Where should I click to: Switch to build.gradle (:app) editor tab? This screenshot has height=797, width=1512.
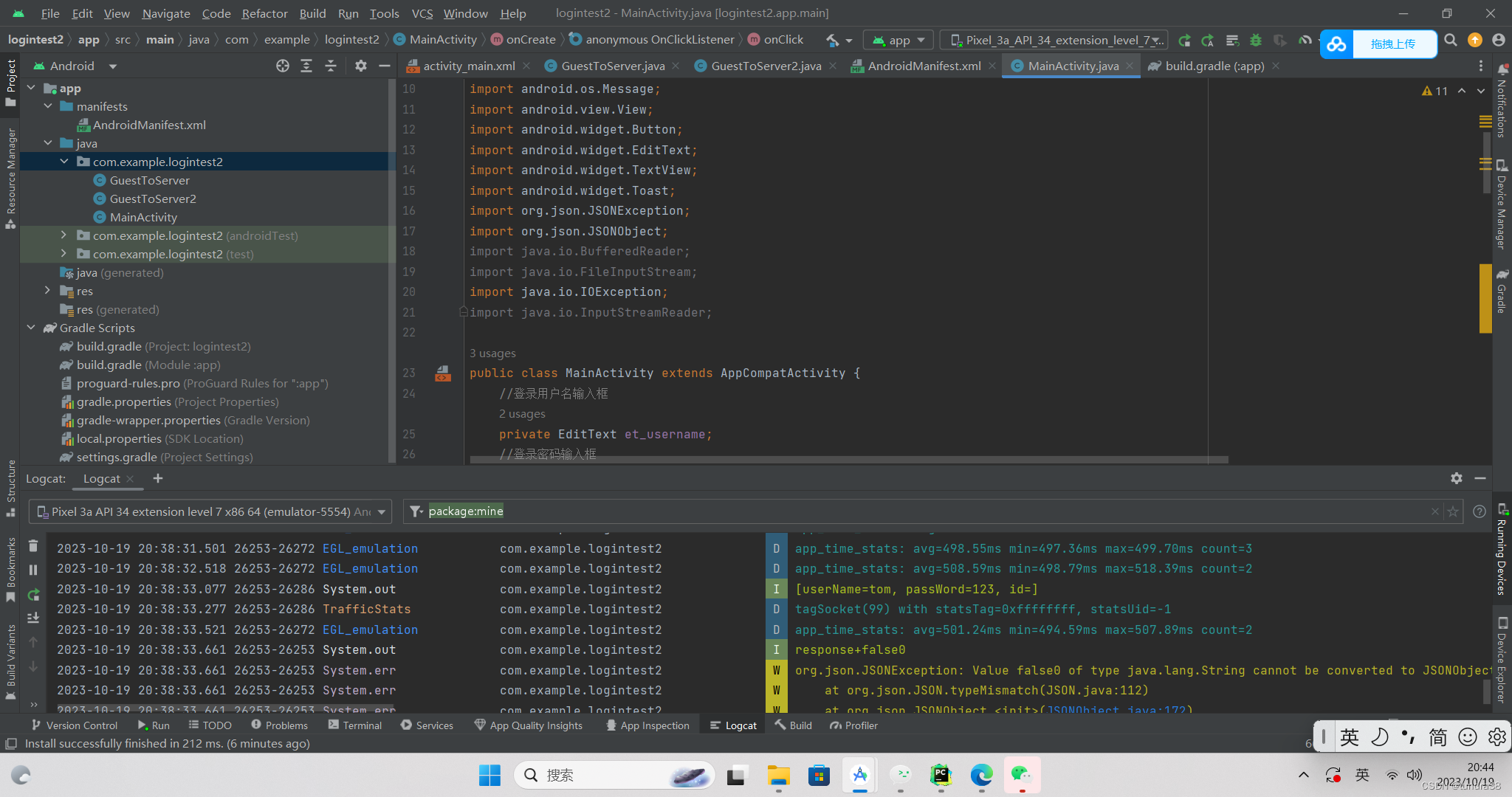pyautogui.click(x=1214, y=66)
